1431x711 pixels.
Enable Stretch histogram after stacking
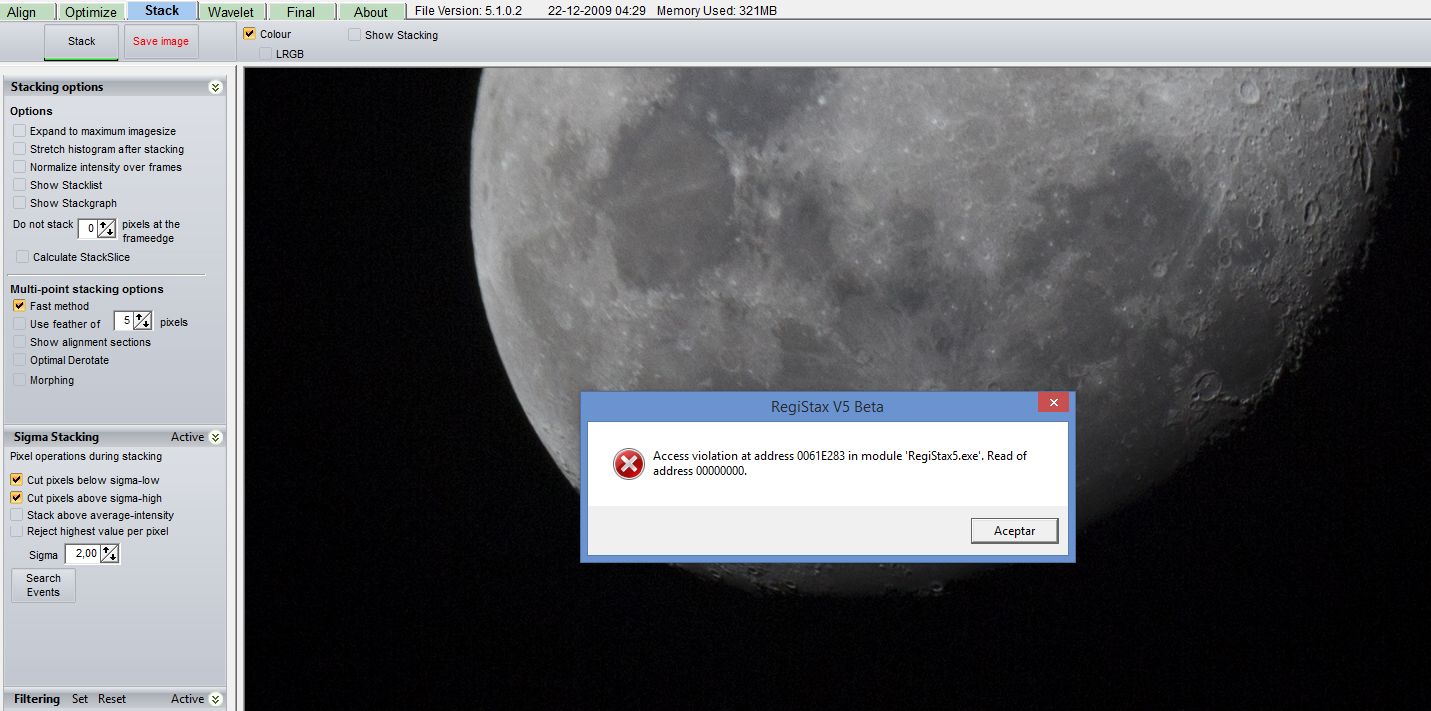tap(20, 149)
